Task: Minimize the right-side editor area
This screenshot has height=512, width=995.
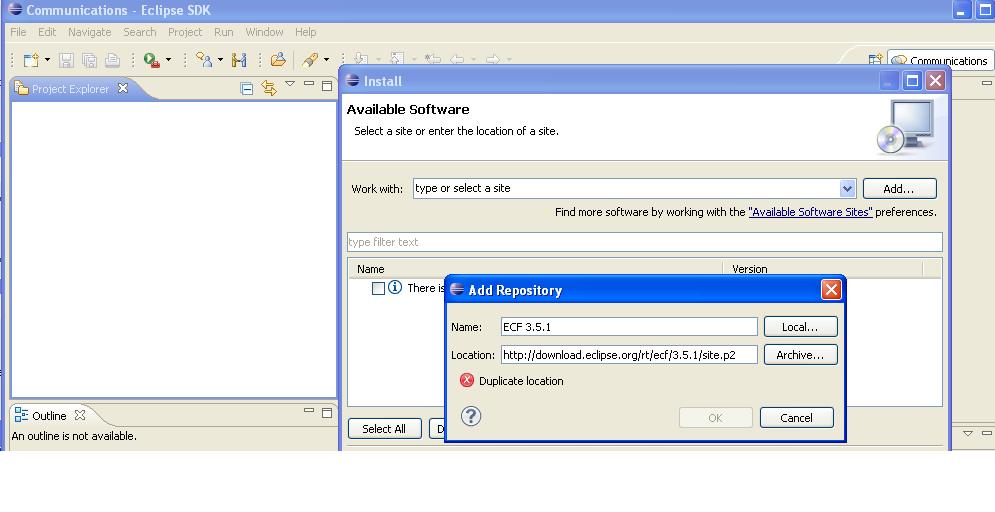Action: point(987,83)
